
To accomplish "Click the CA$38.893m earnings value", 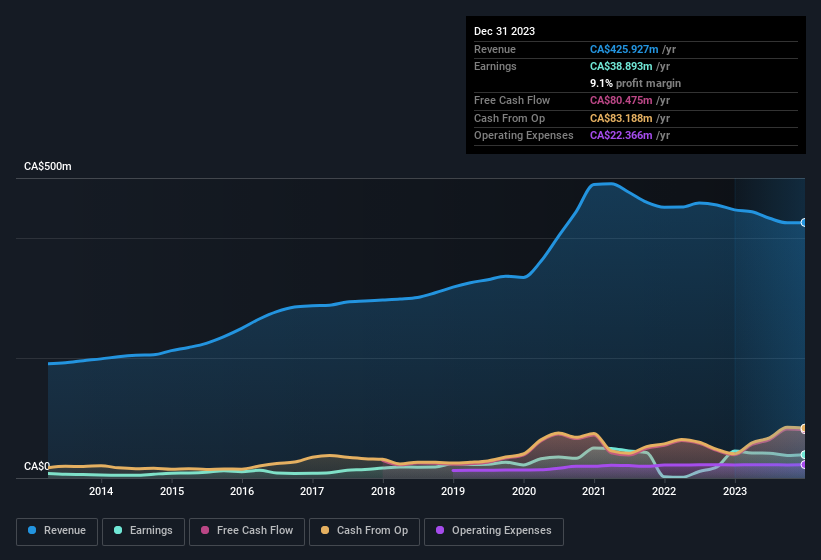I will pos(621,66).
